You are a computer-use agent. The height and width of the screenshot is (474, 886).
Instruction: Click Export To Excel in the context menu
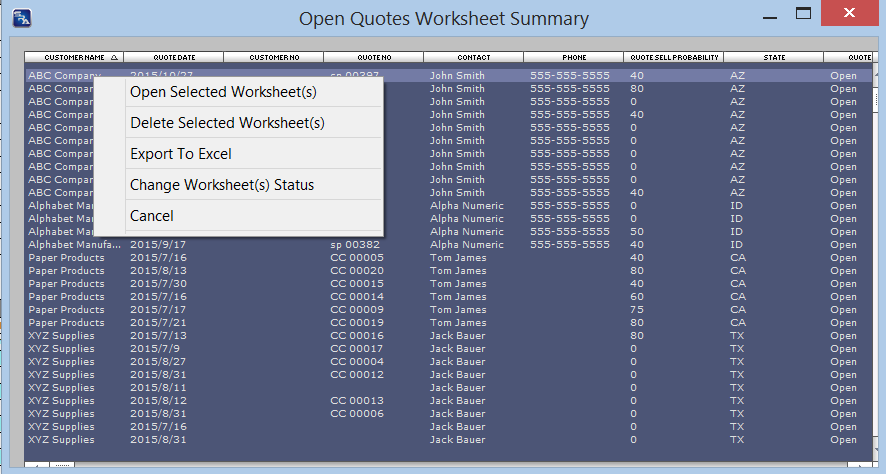(x=181, y=154)
